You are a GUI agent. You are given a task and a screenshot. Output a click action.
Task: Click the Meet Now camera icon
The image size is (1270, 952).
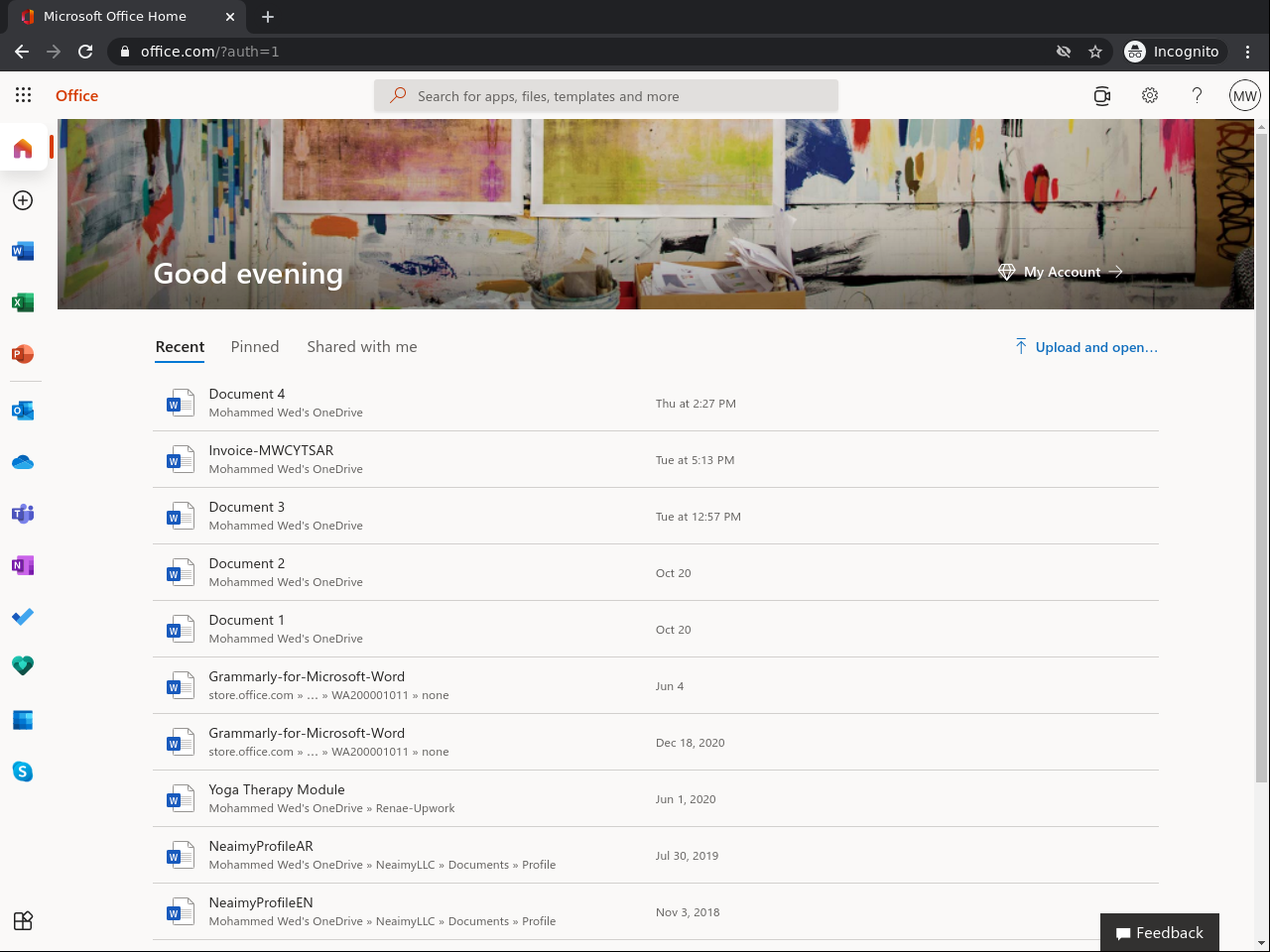click(1101, 95)
